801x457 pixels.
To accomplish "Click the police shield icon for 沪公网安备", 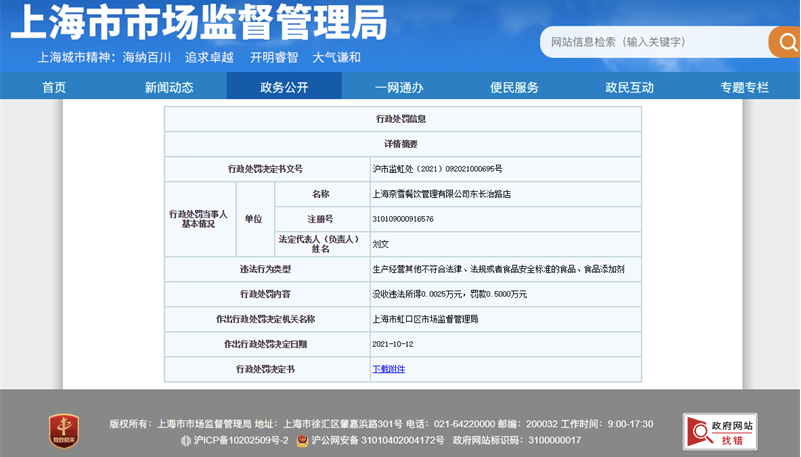I will pos(302,440).
